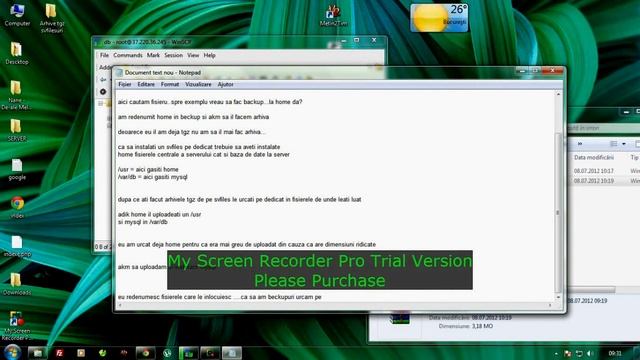Open Session menu in WinSCP
The image size is (640, 360).
pyautogui.click(x=173, y=55)
